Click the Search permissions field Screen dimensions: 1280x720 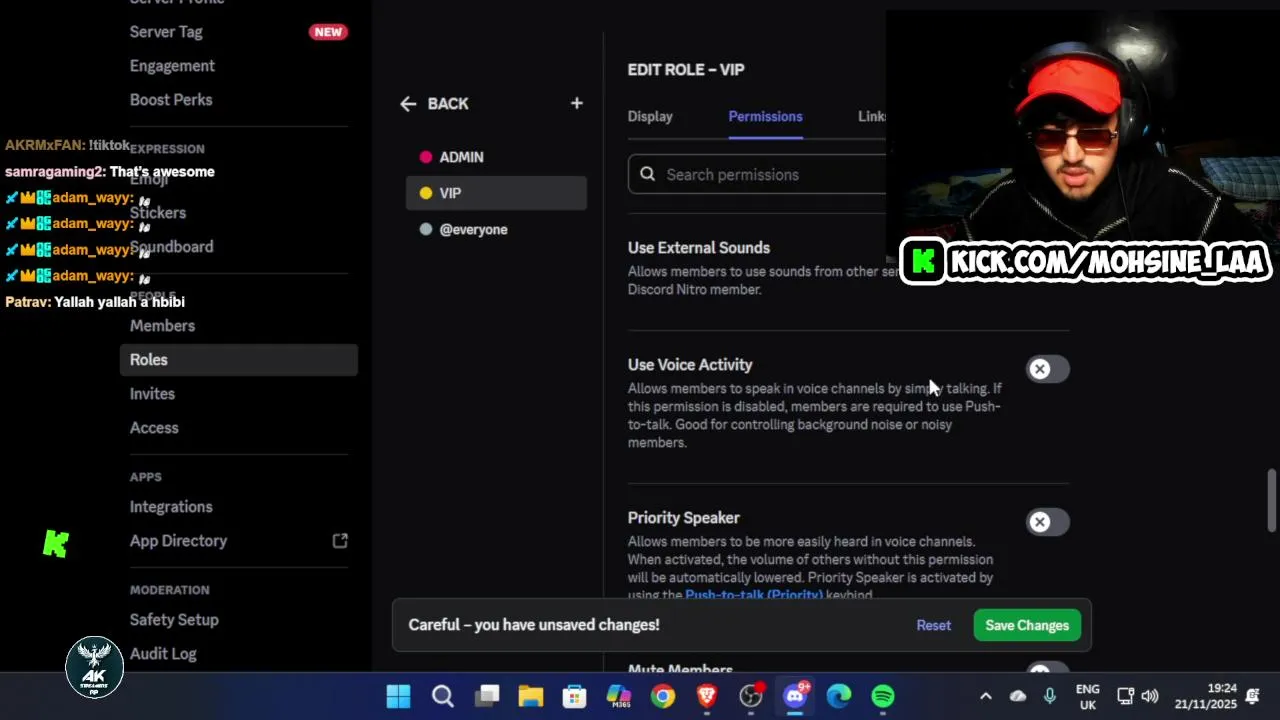758,174
